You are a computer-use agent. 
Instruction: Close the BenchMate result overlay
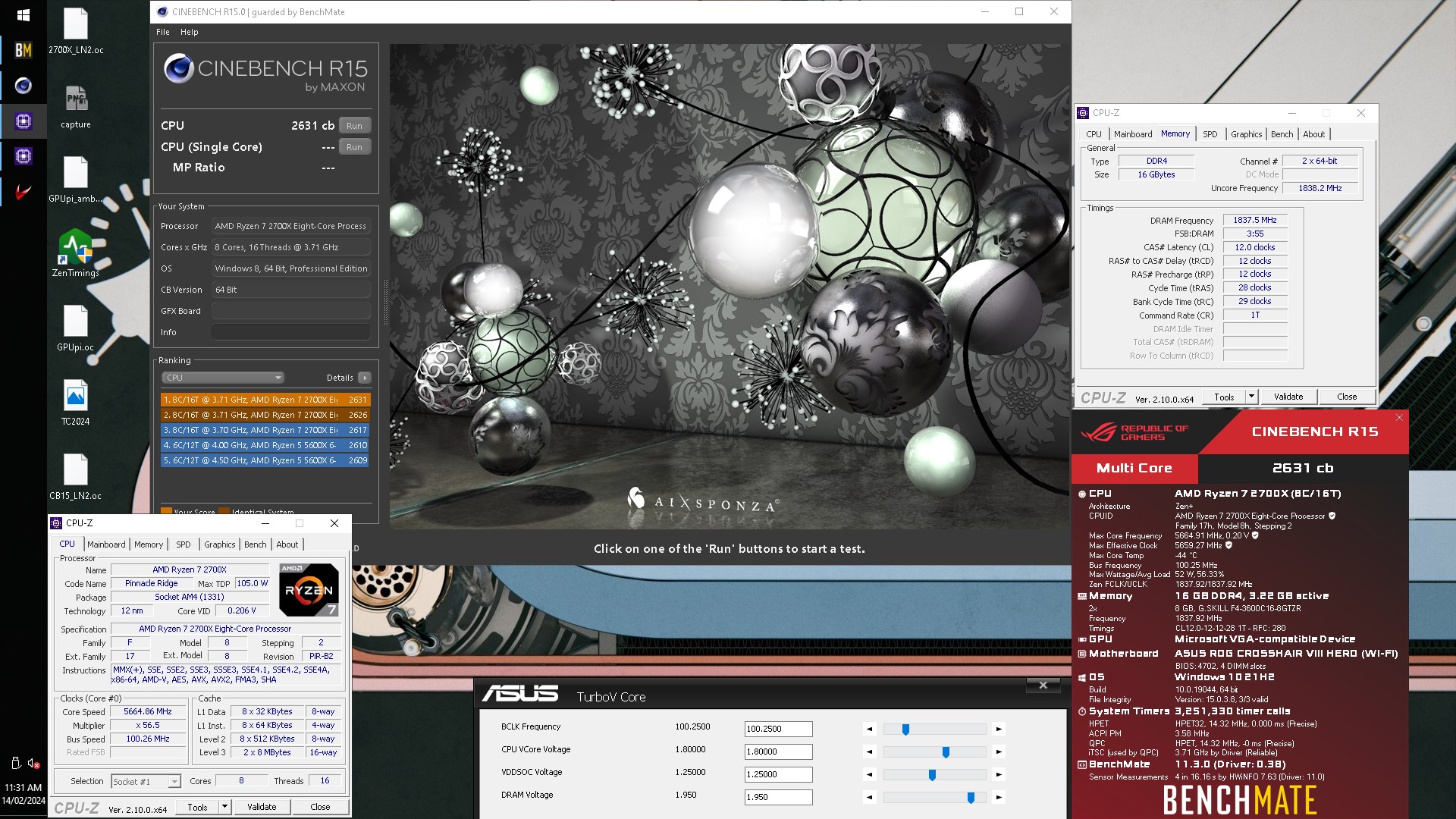(1399, 418)
